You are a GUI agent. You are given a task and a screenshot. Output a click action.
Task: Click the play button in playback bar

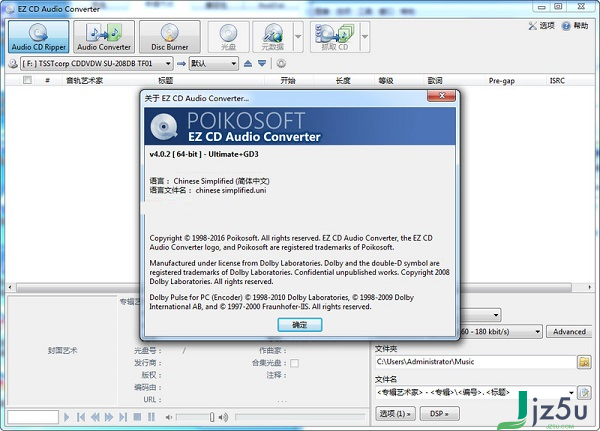click(x=67, y=417)
